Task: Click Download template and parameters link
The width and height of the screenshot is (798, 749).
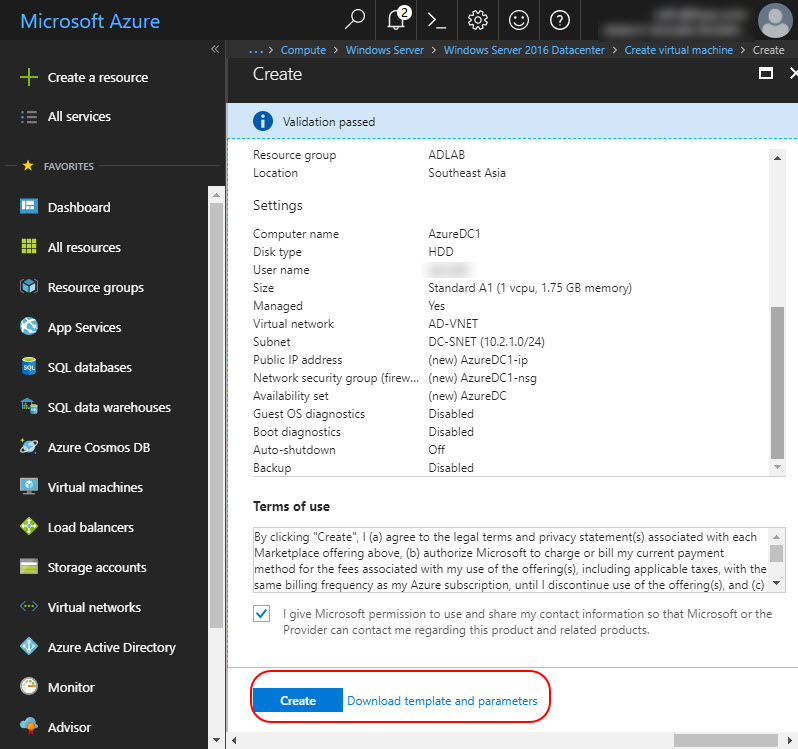Action: pyautogui.click(x=442, y=701)
